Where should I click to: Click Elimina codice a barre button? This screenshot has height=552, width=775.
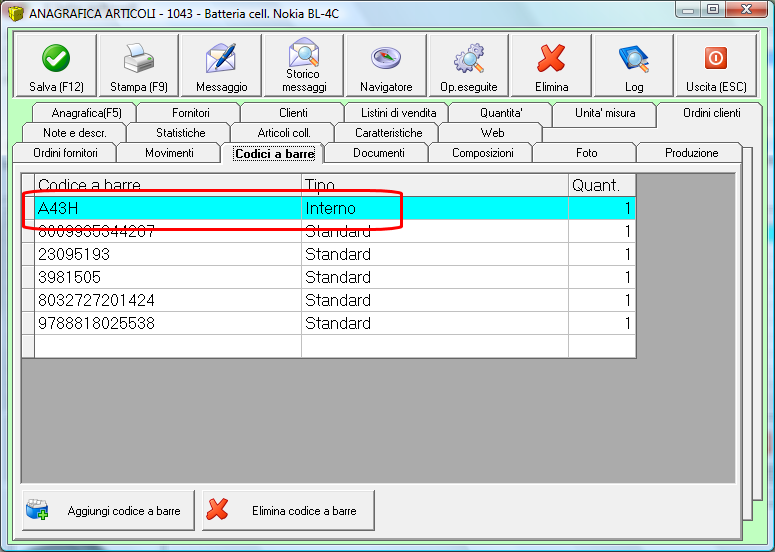coord(289,510)
